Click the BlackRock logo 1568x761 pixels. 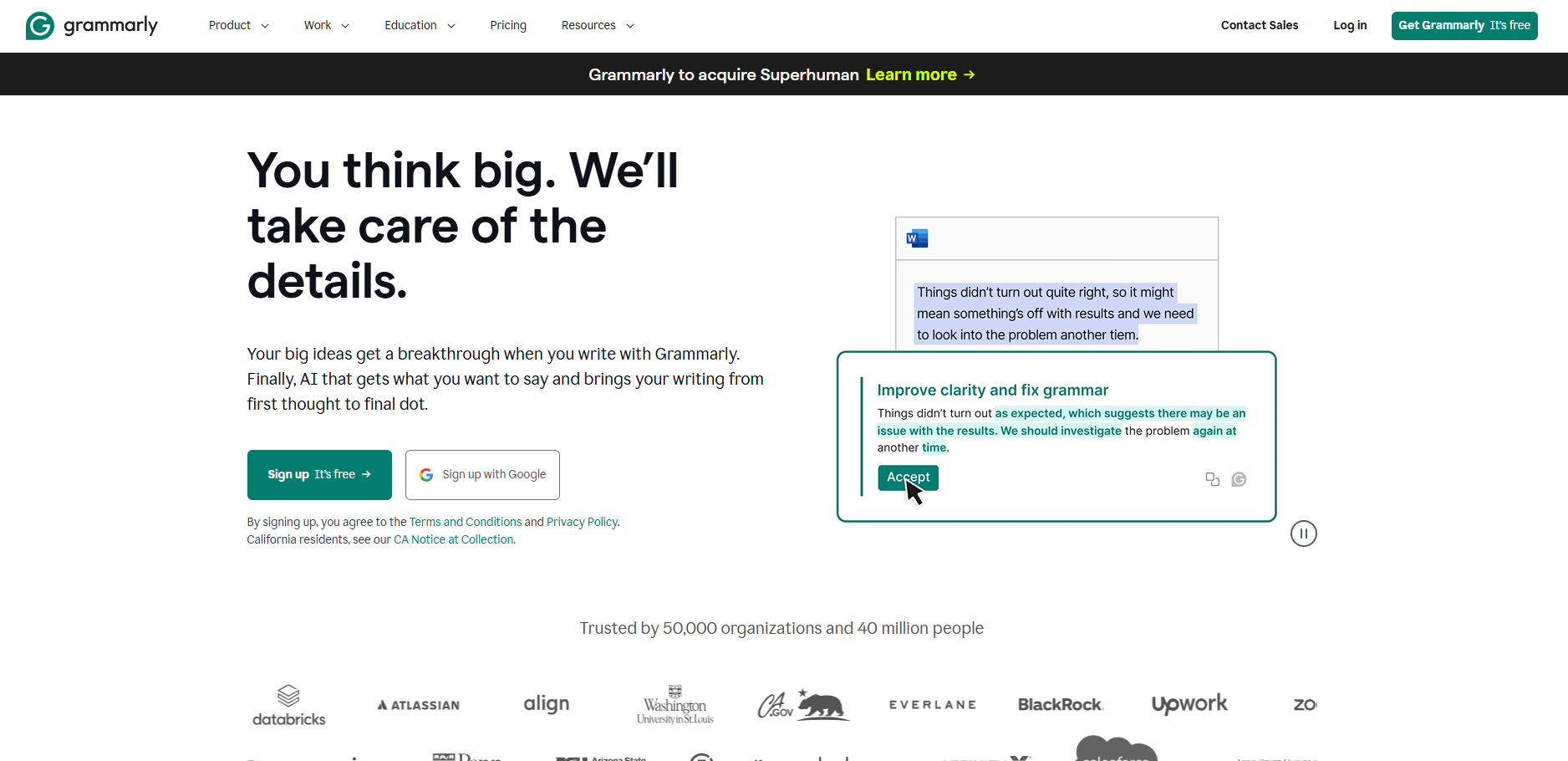click(x=1060, y=704)
